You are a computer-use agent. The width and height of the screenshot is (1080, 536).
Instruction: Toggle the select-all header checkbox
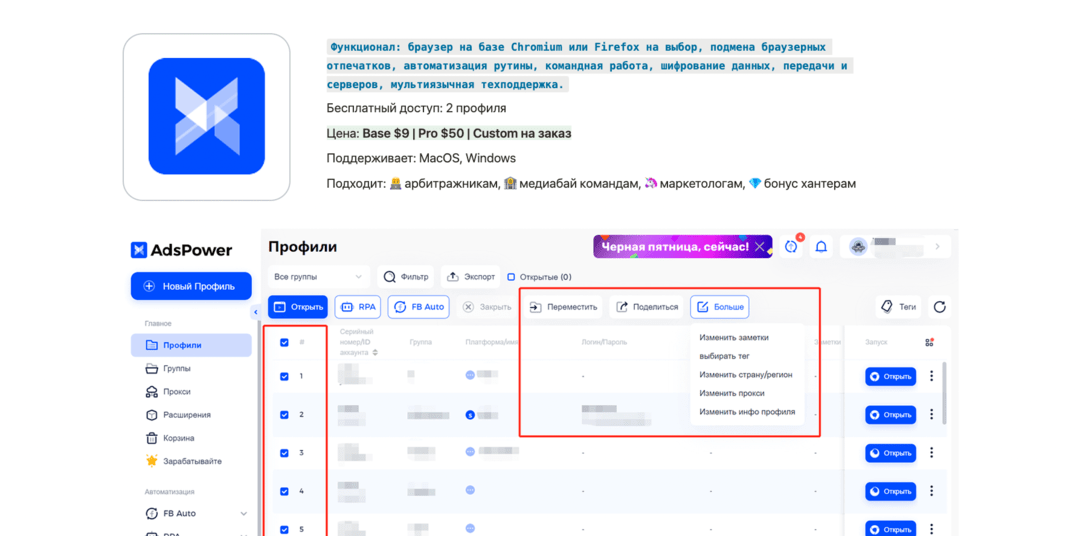[x=284, y=342]
